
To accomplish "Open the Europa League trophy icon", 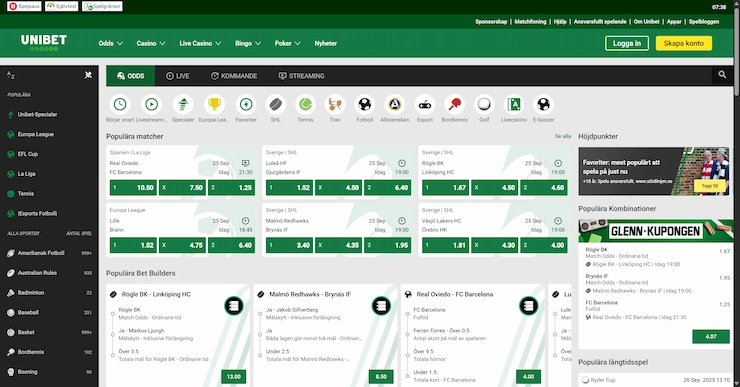I will pos(214,104).
